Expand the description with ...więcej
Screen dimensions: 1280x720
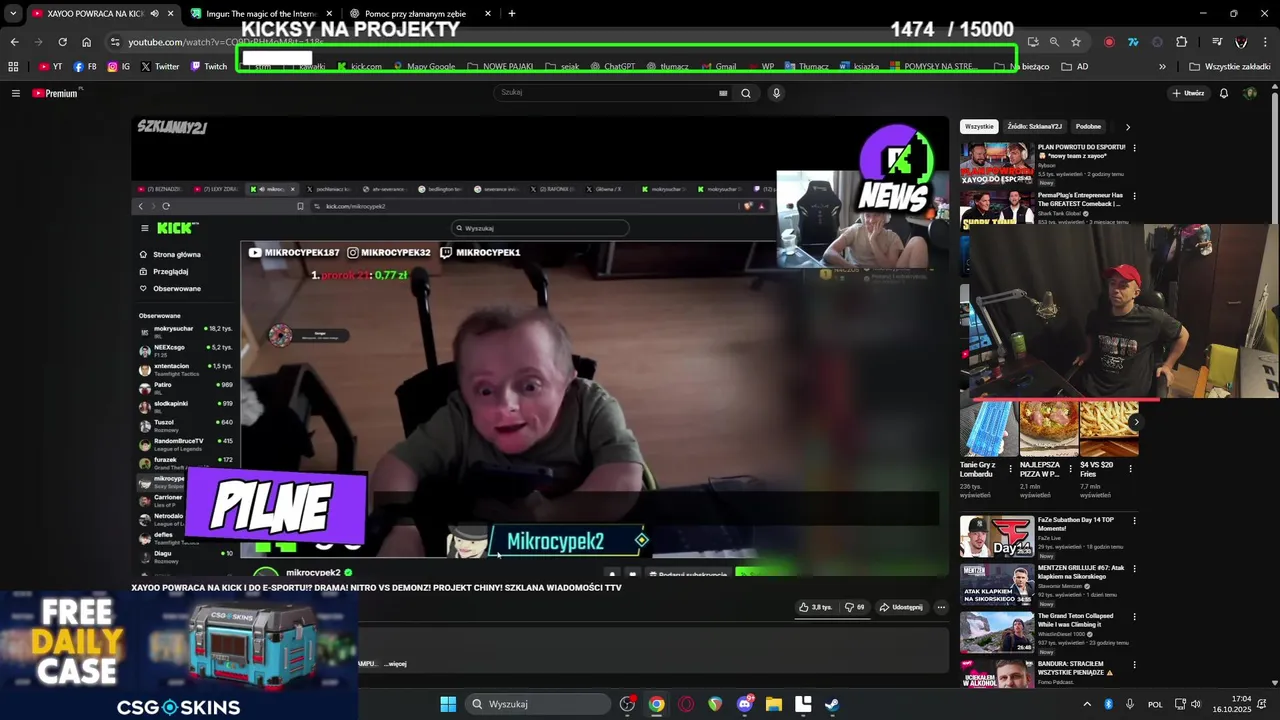click(396, 664)
